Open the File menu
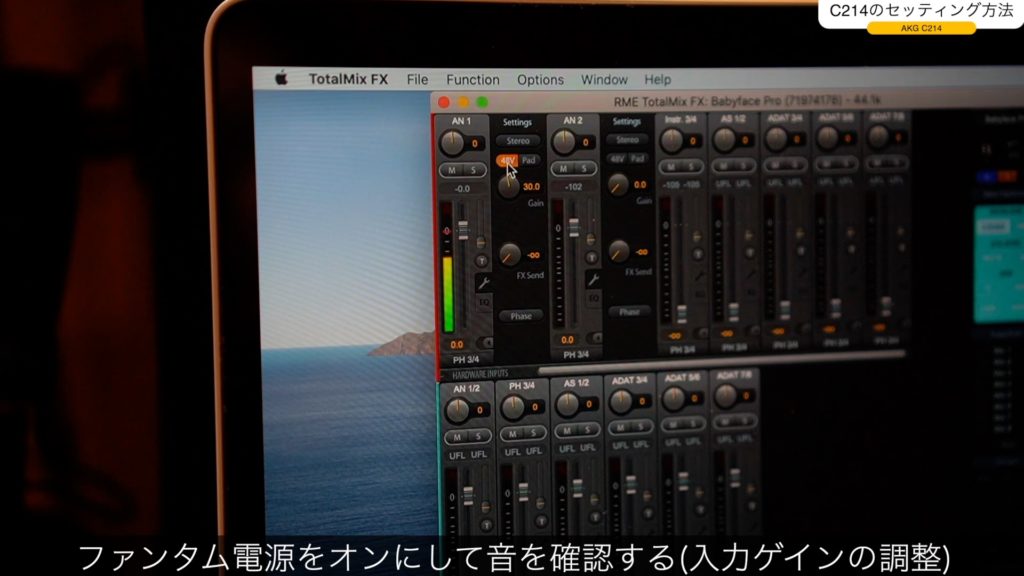1024x576 pixels. [x=417, y=80]
